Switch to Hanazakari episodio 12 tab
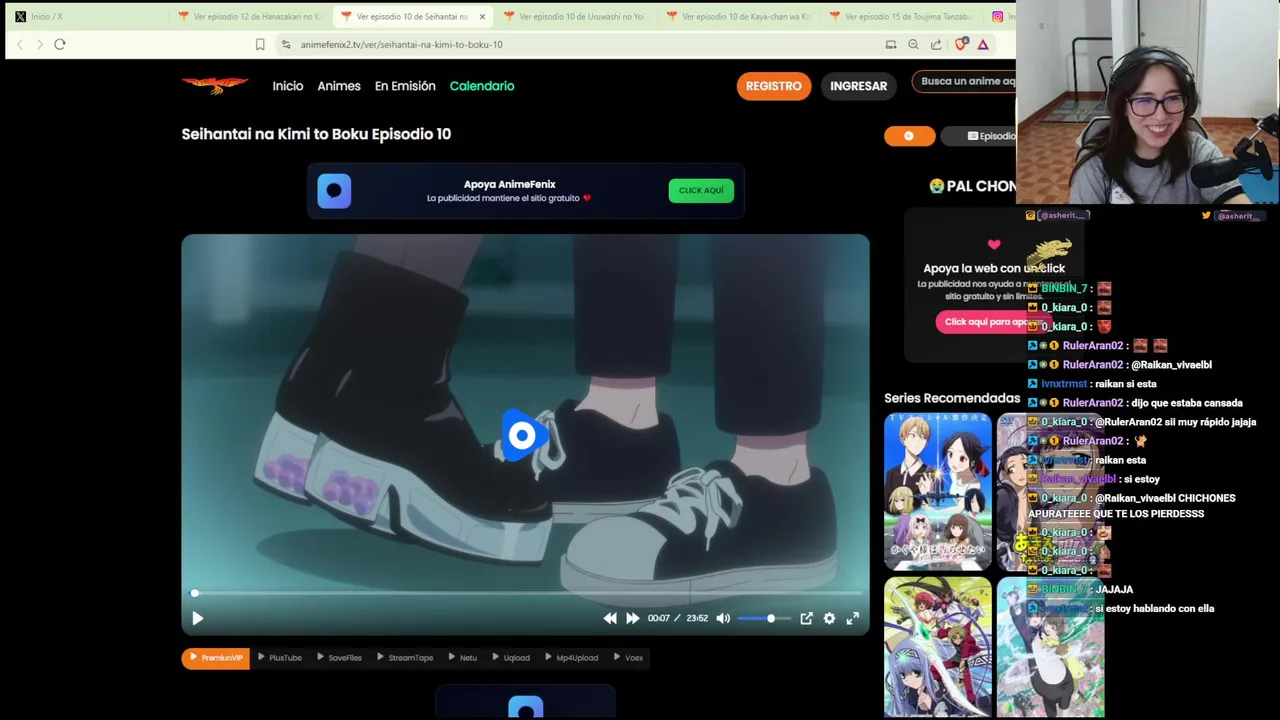Viewport: 1280px width, 720px height. [x=250, y=17]
